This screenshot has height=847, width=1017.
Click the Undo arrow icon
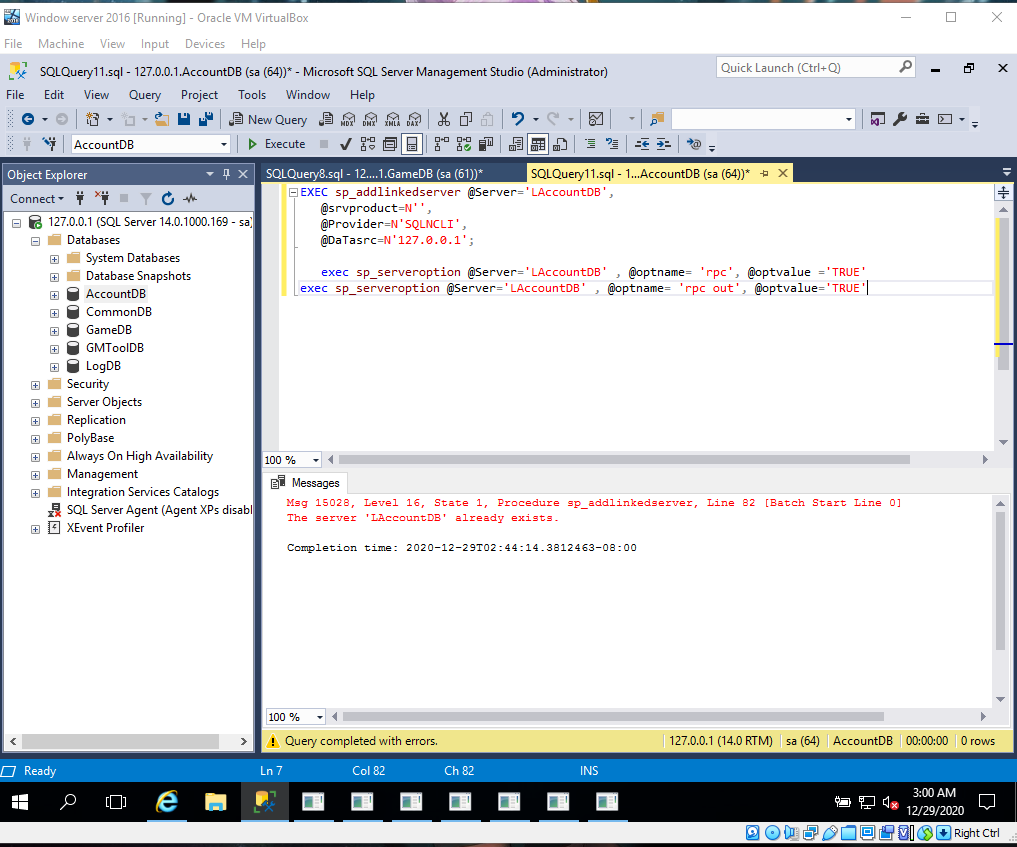tap(518, 119)
